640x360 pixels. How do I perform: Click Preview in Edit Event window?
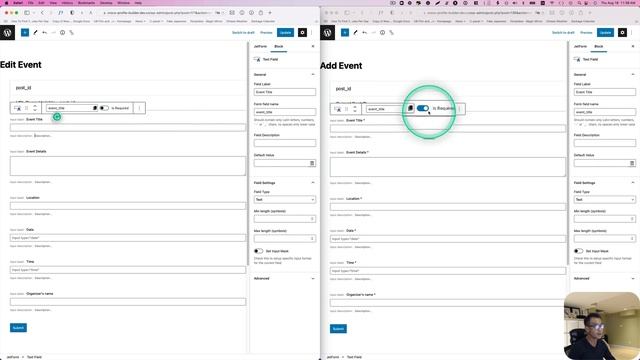(x=266, y=33)
